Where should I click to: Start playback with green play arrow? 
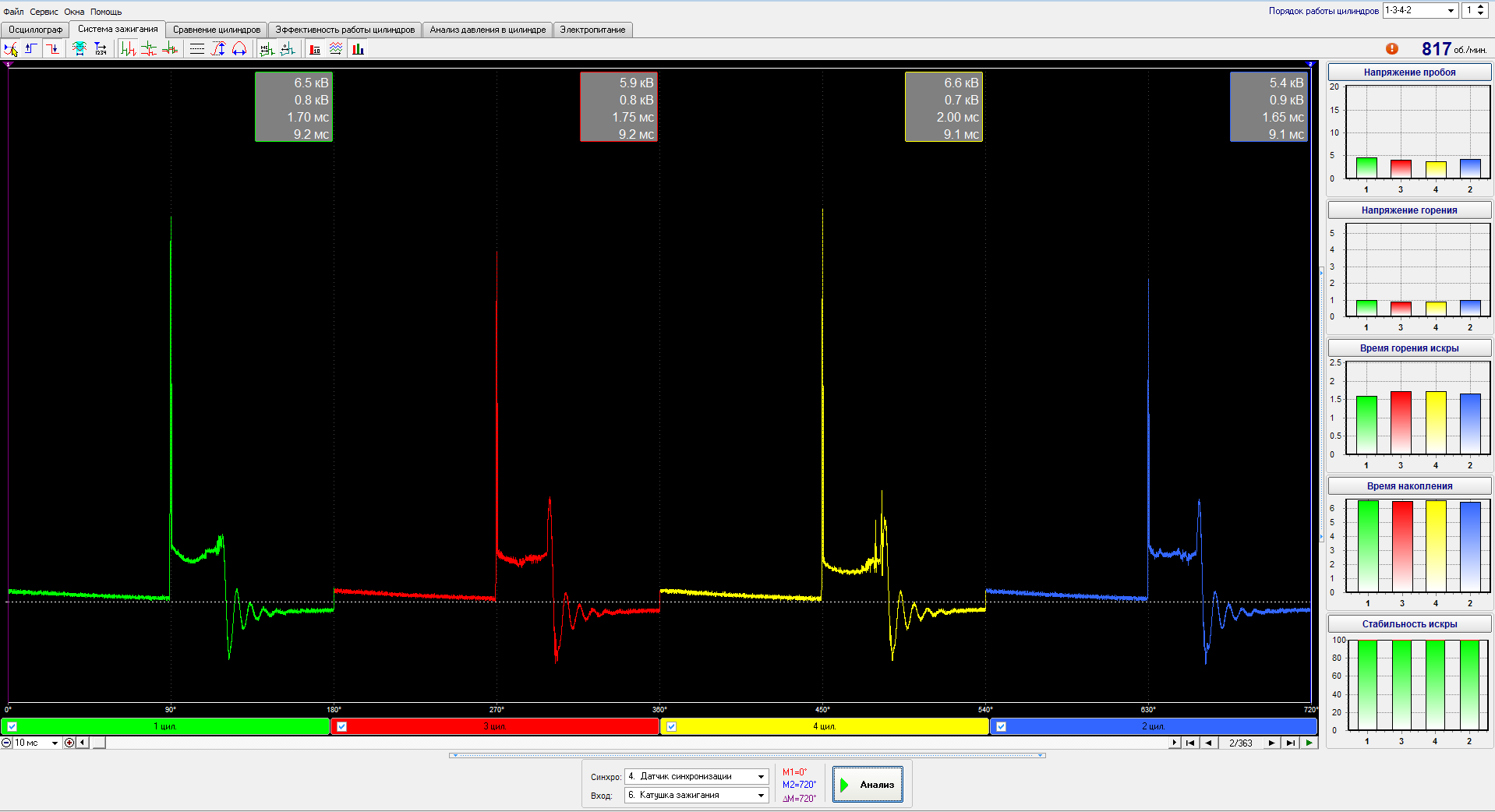pyautogui.click(x=1309, y=743)
